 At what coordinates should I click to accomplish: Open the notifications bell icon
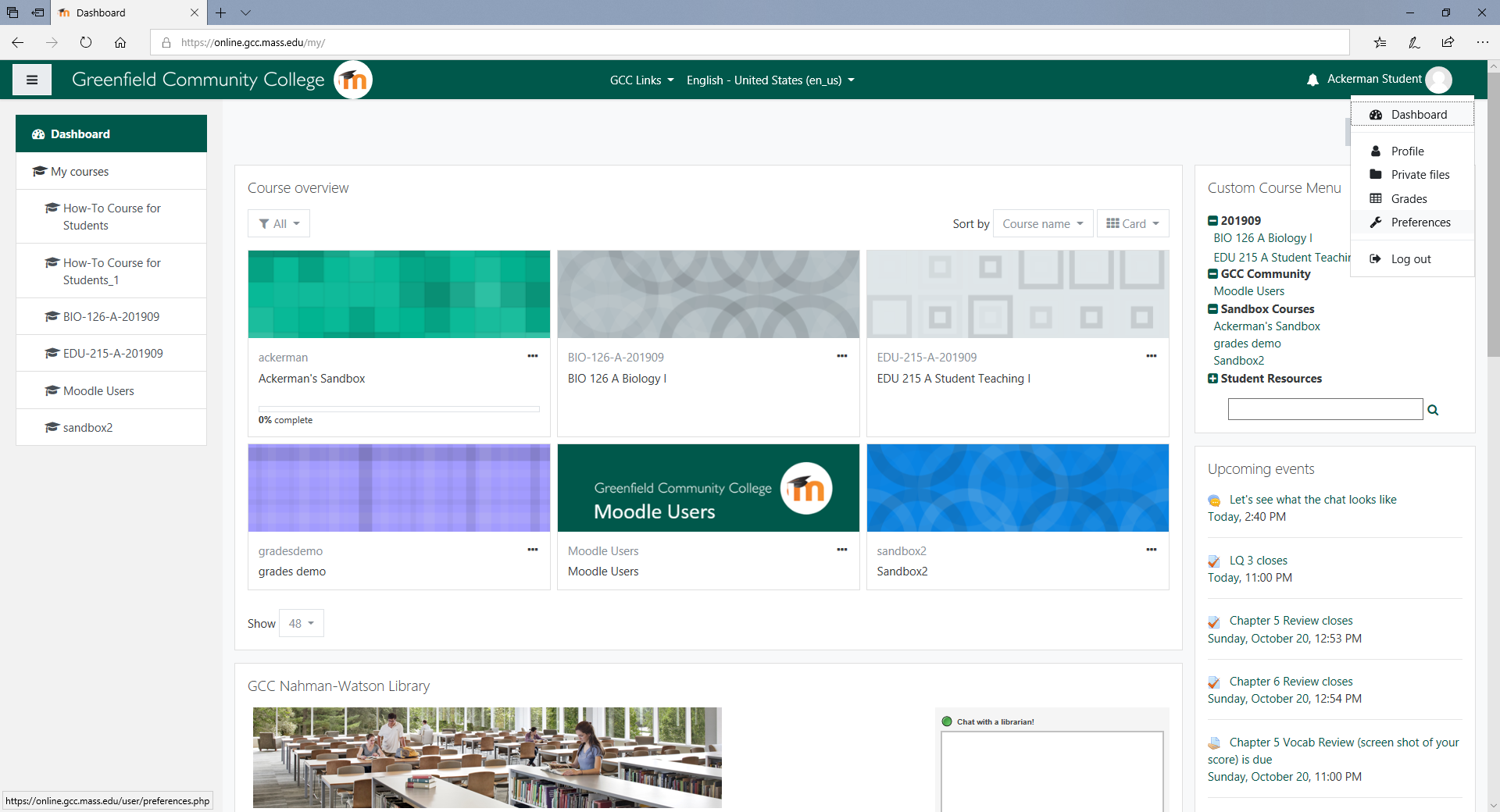click(1312, 80)
